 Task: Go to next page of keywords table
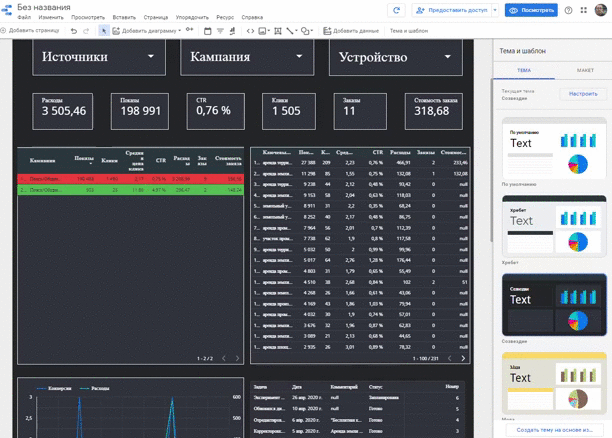pyautogui.click(x=463, y=358)
